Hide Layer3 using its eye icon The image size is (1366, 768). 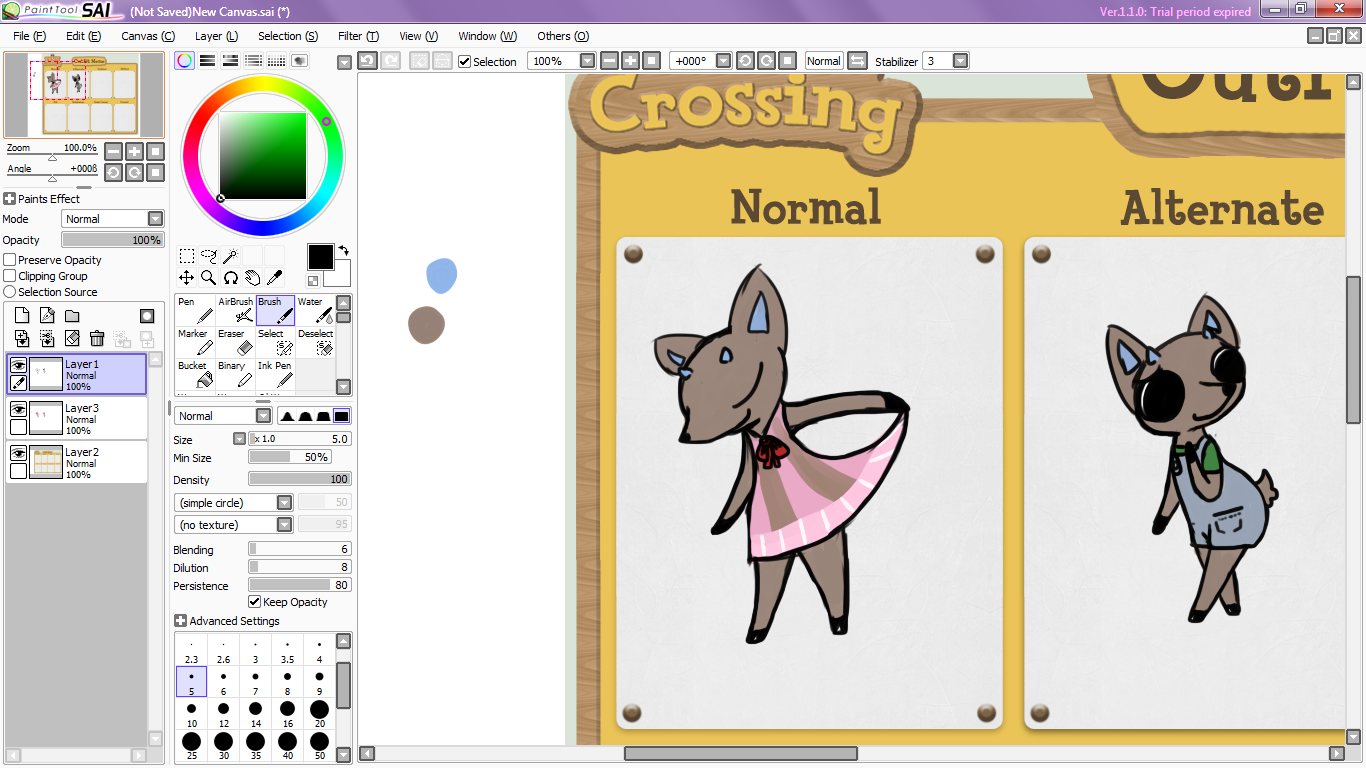(18, 409)
